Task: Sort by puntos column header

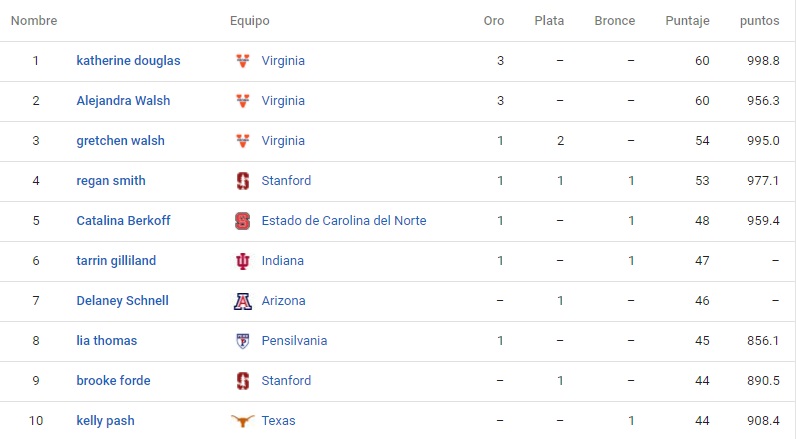Action: (x=759, y=21)
